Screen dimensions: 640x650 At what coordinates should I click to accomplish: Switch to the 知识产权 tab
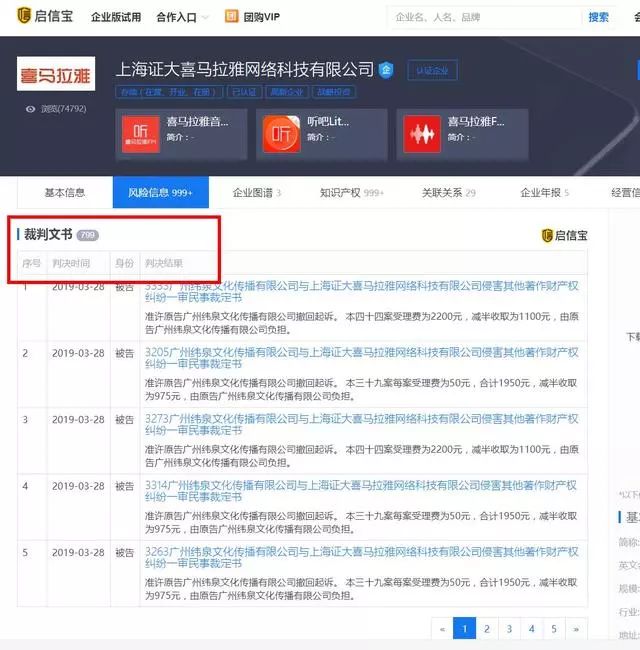[x=352, y=193]
